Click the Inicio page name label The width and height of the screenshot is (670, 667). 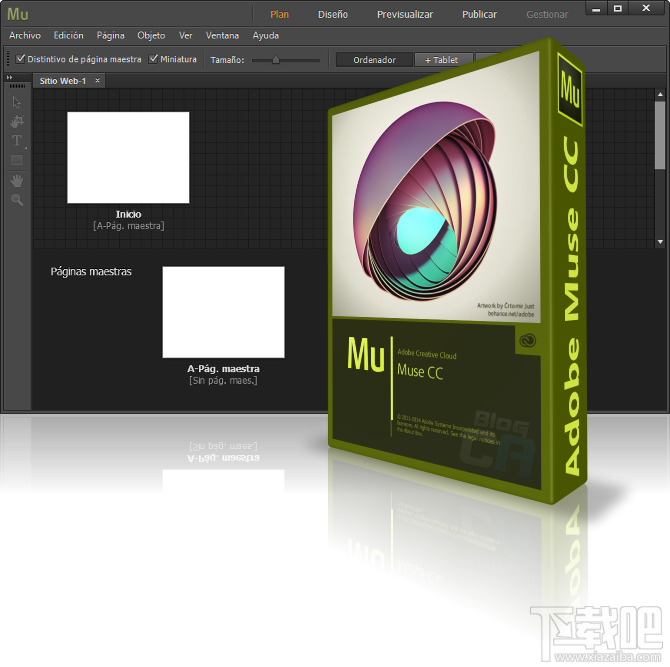[128, 214]
